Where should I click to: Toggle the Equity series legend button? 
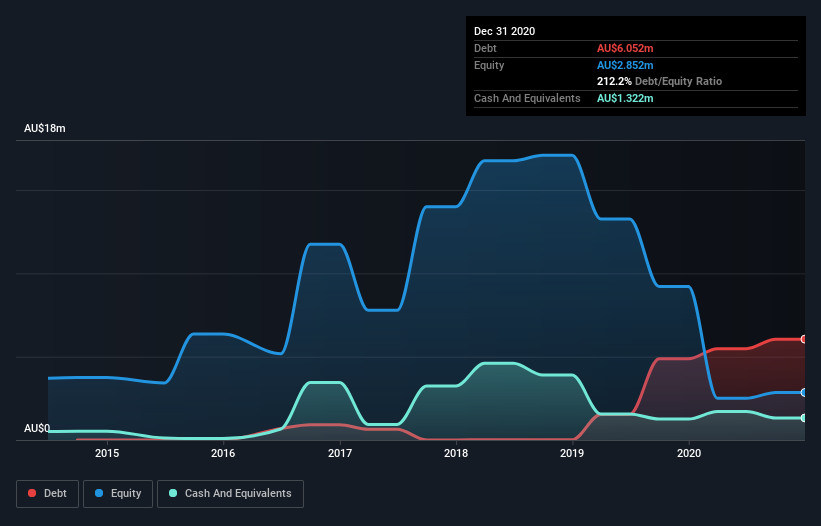(x=118, y=494)
